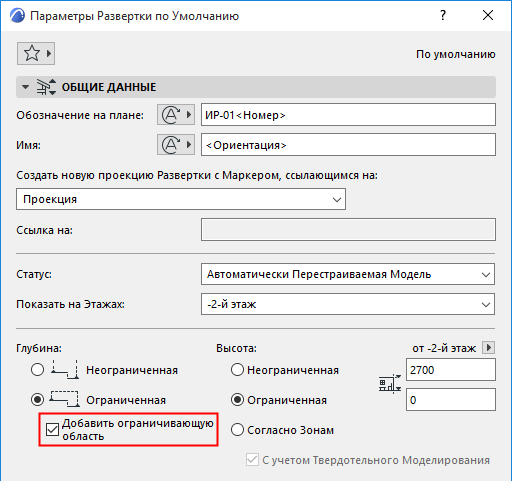
Task: Select Ограниченная depth radio button
Action: click(x=37, y=399)
